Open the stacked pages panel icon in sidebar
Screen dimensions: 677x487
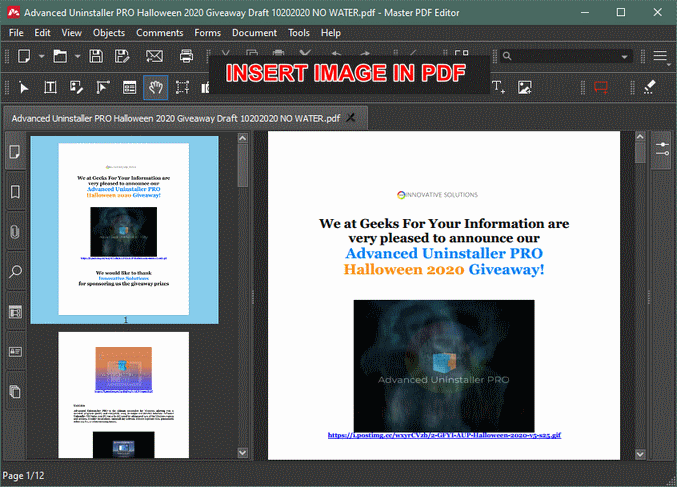15,392
